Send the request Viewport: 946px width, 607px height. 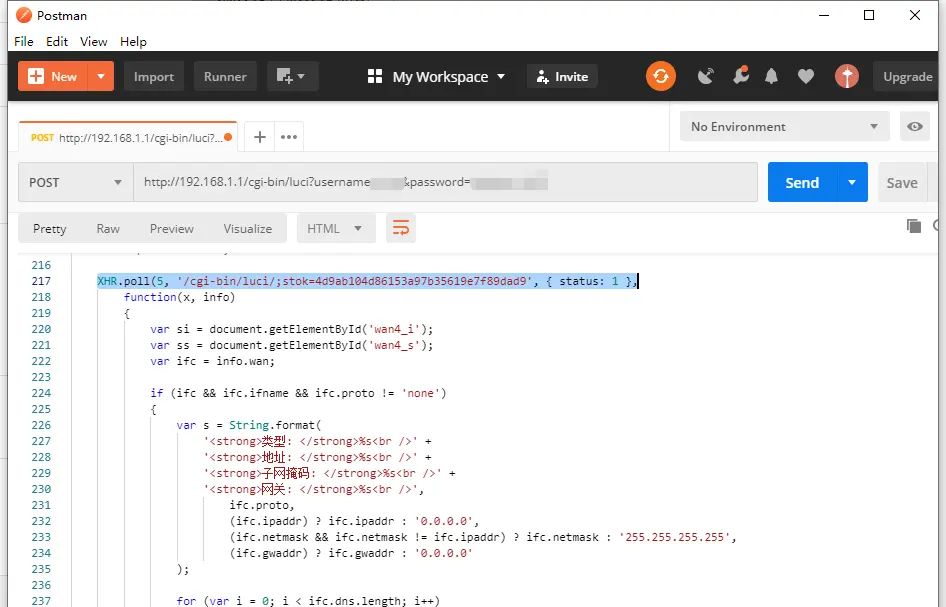802,182
